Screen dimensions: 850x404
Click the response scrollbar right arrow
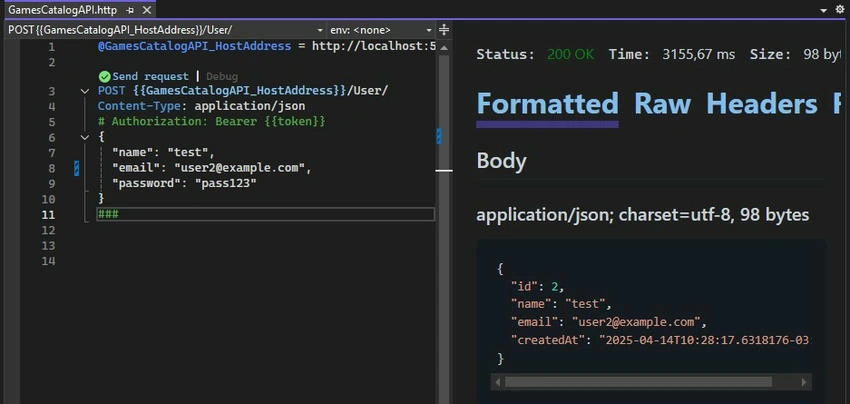tap(805, 382)
